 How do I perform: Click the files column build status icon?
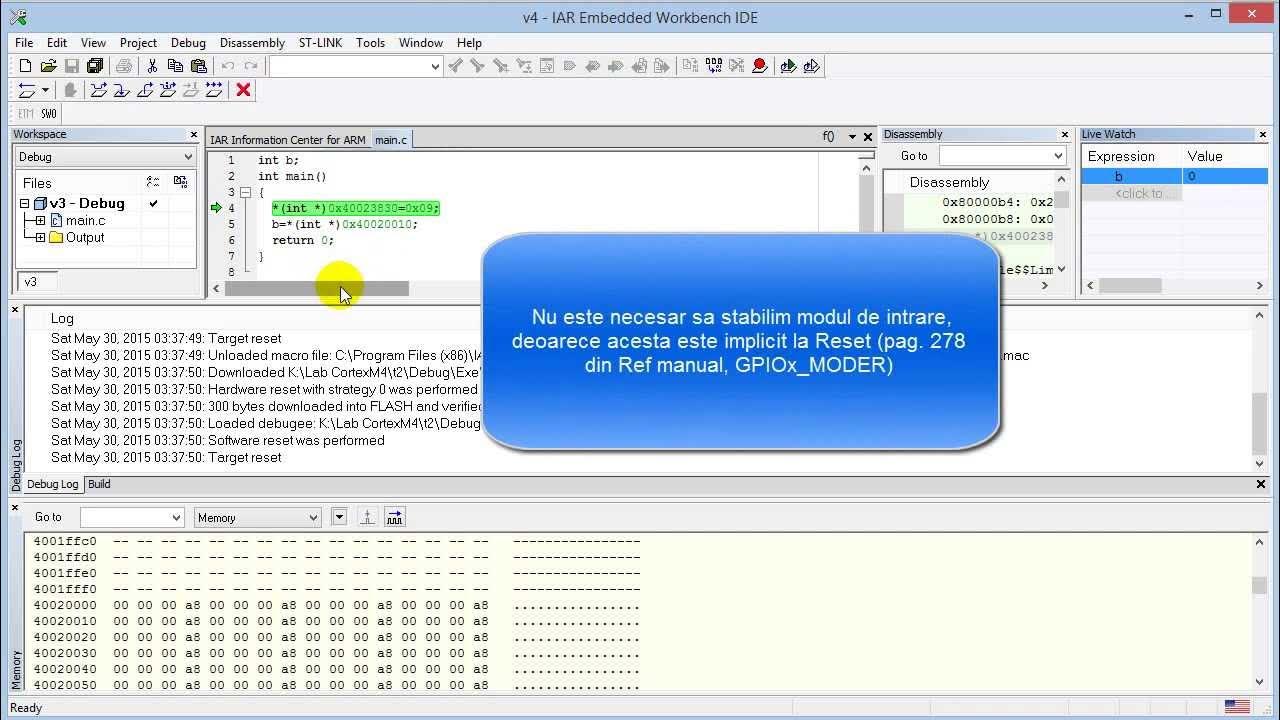[x=180, y=182]
